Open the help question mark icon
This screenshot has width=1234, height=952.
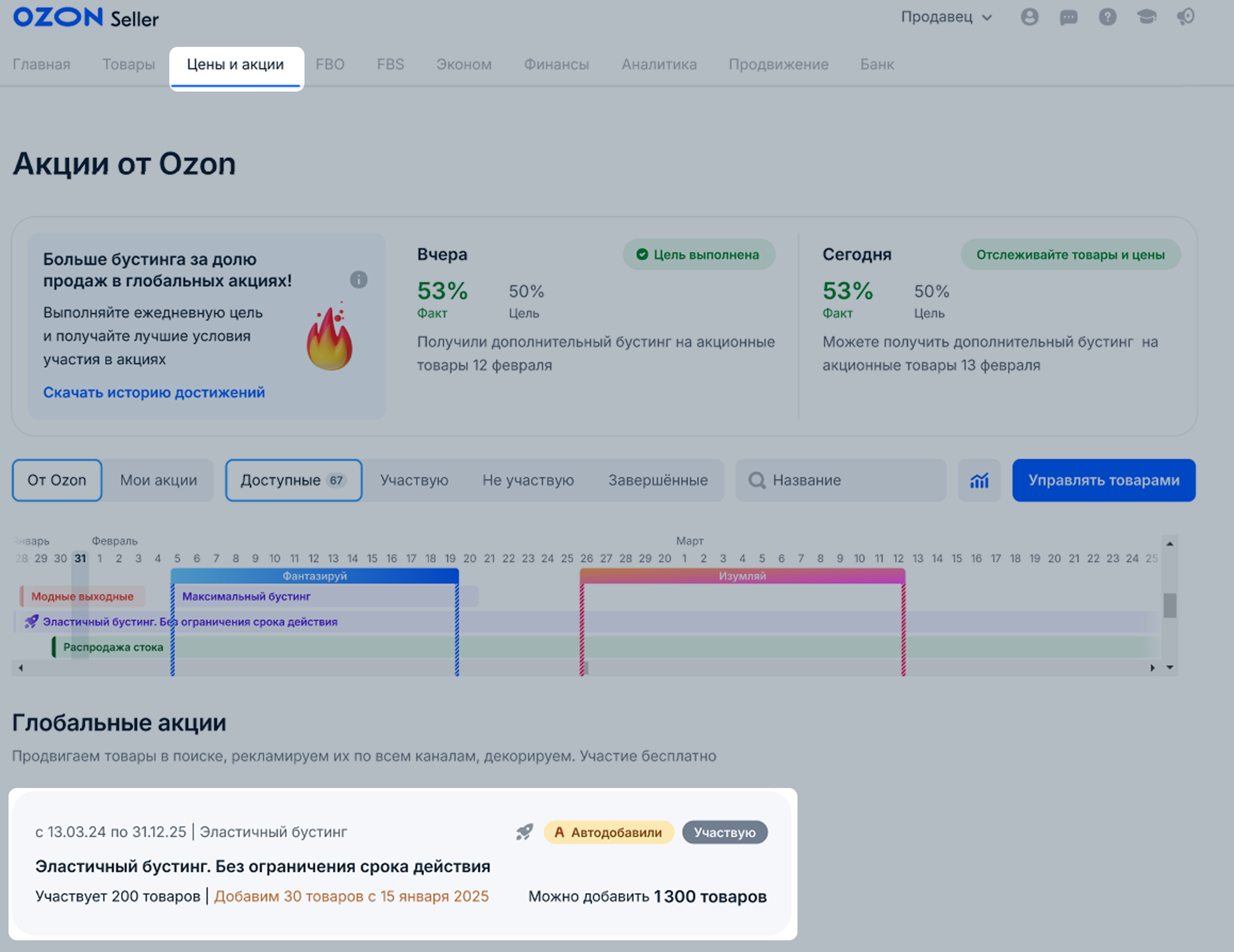[x=1107, y=17]
